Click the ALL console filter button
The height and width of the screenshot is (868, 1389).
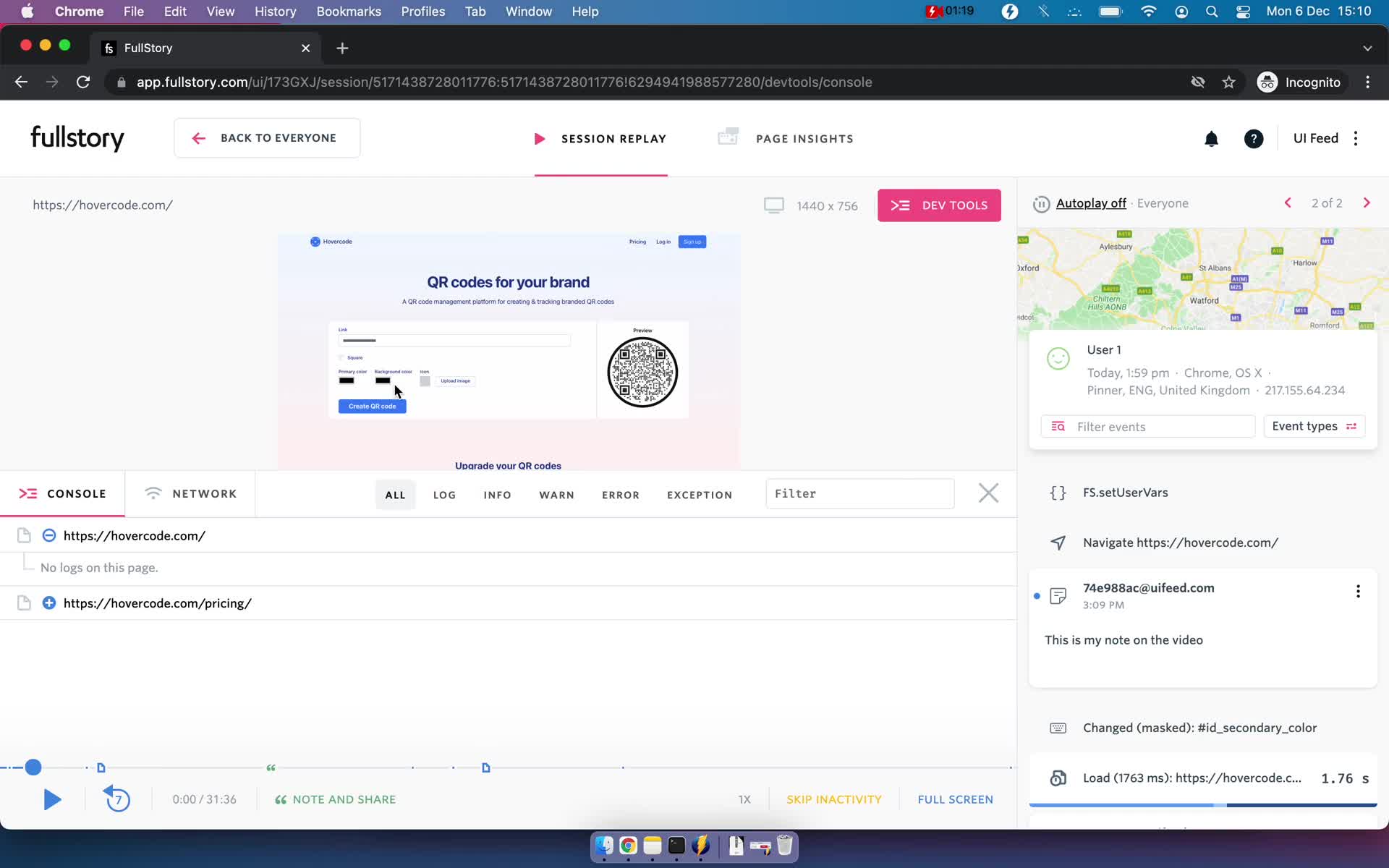pos(394,494)
